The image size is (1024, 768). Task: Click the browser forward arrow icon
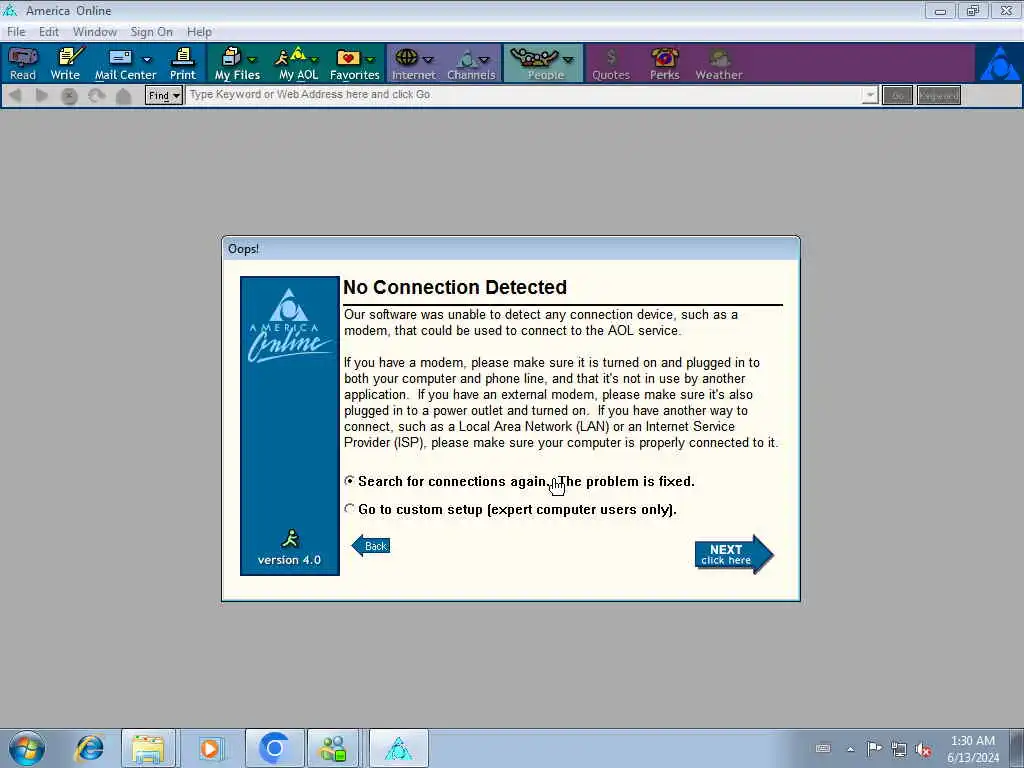tap(42, 95)
